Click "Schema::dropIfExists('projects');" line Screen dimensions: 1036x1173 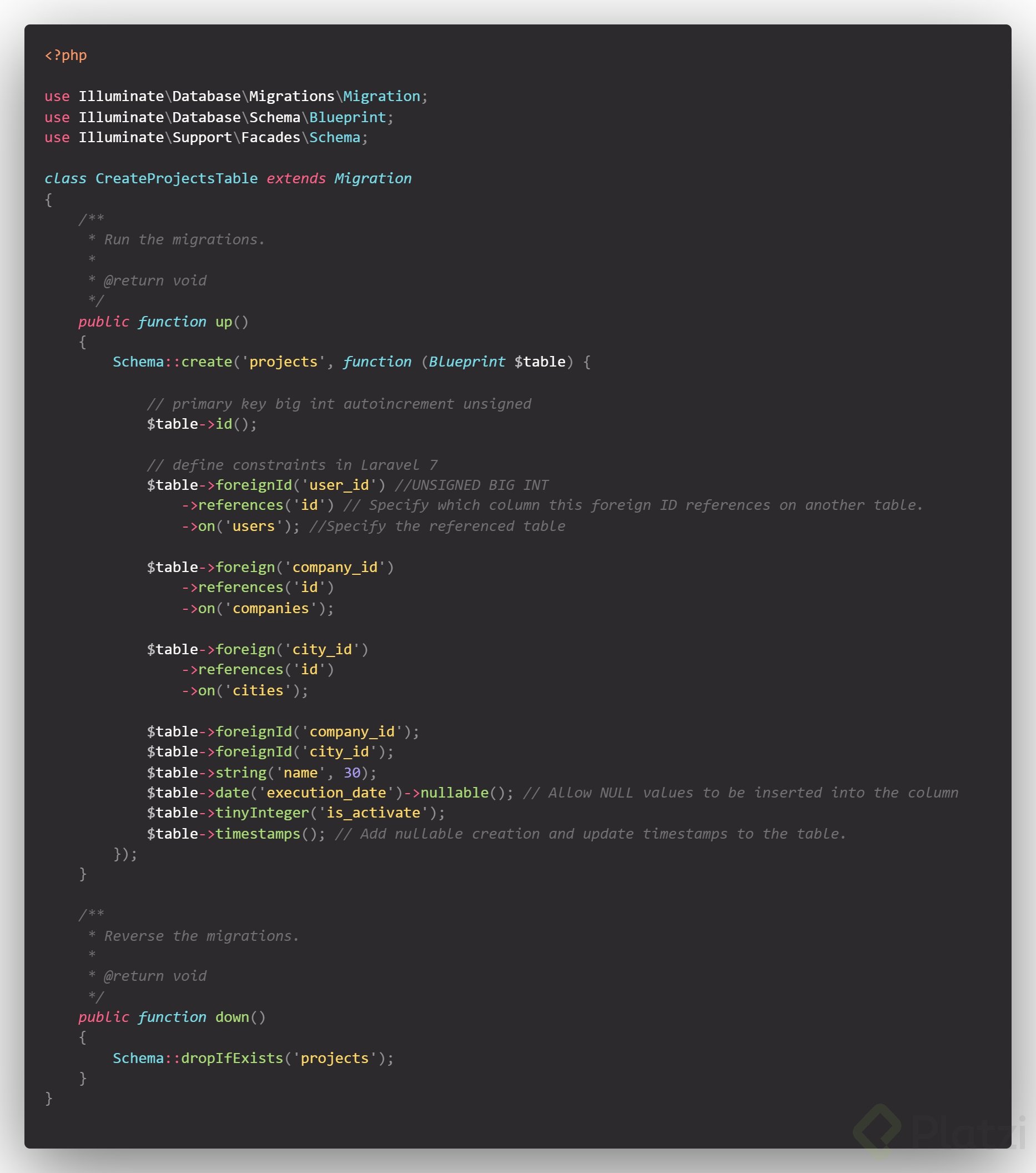tap(254, 1058)
